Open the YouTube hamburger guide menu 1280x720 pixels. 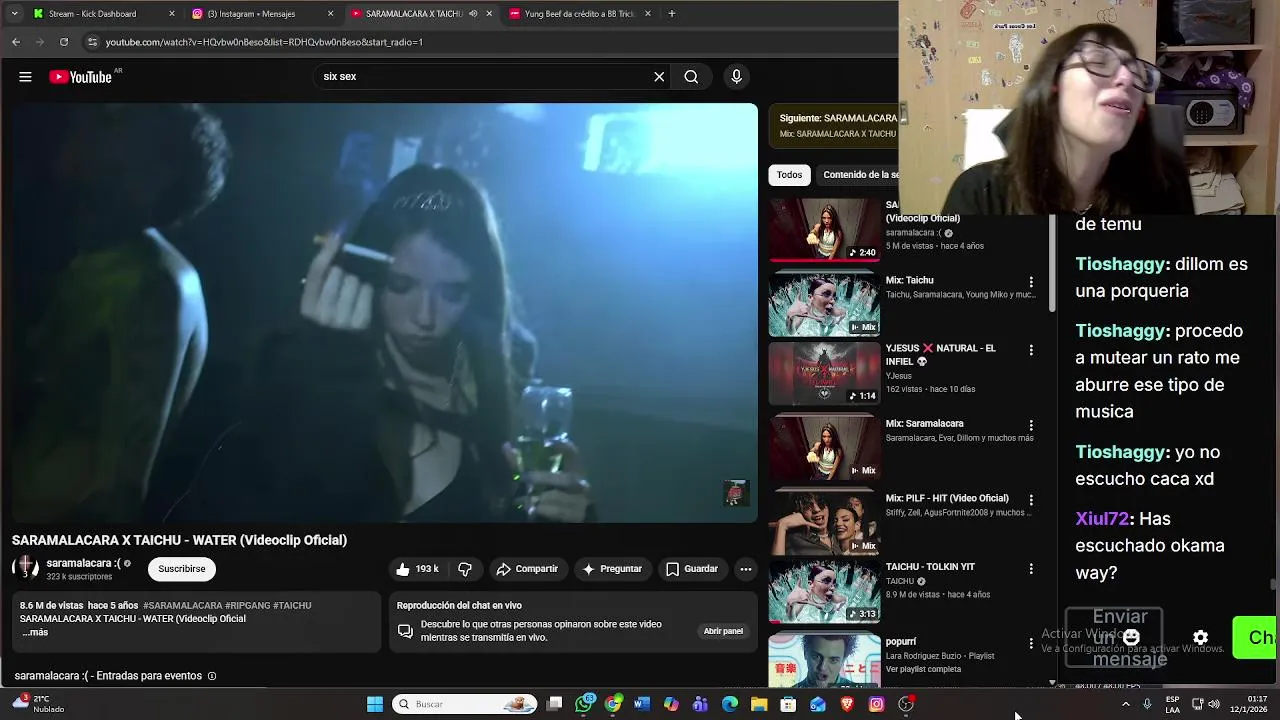(25, 77)
